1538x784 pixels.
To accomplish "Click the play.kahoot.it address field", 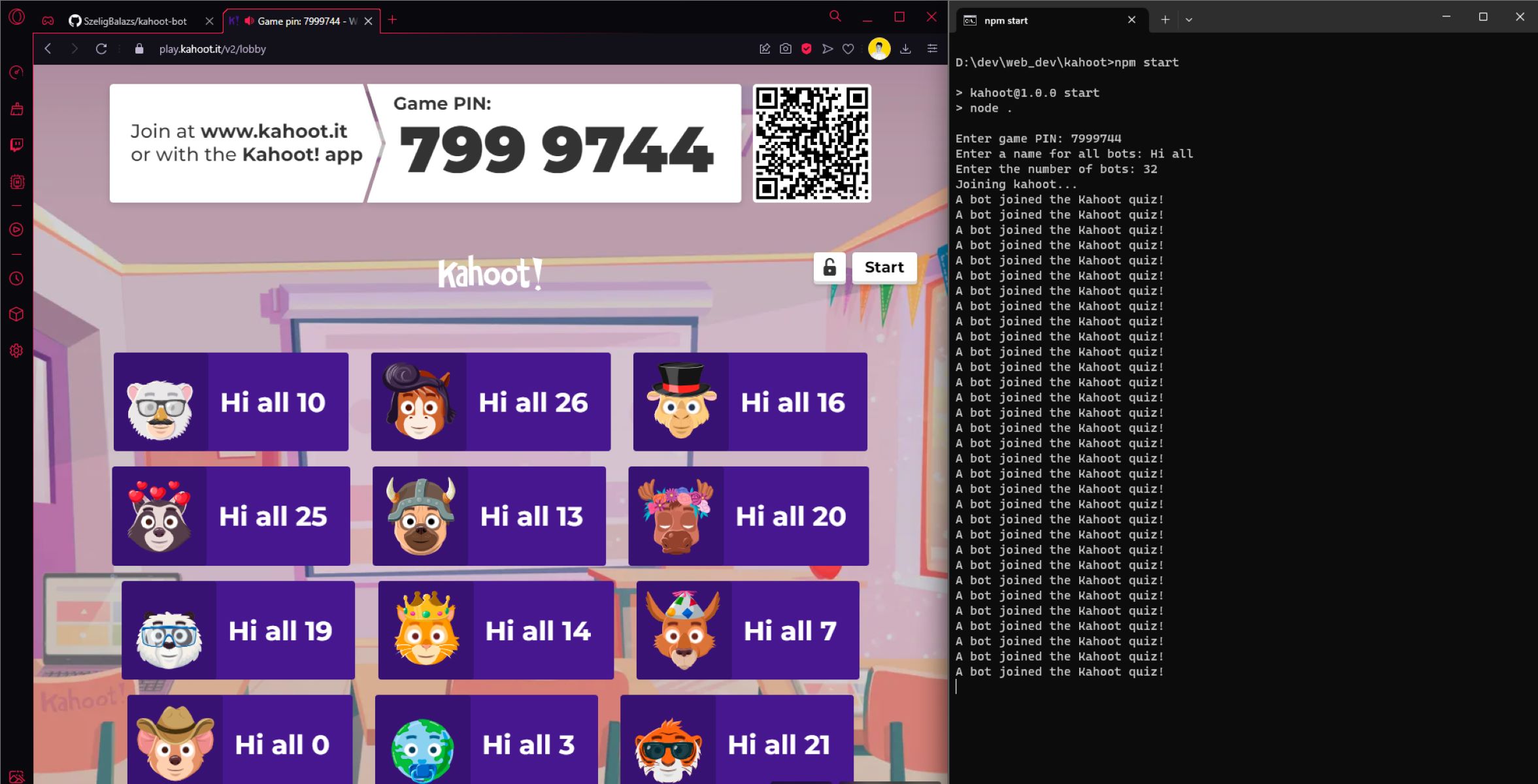I will pos(212,49).
